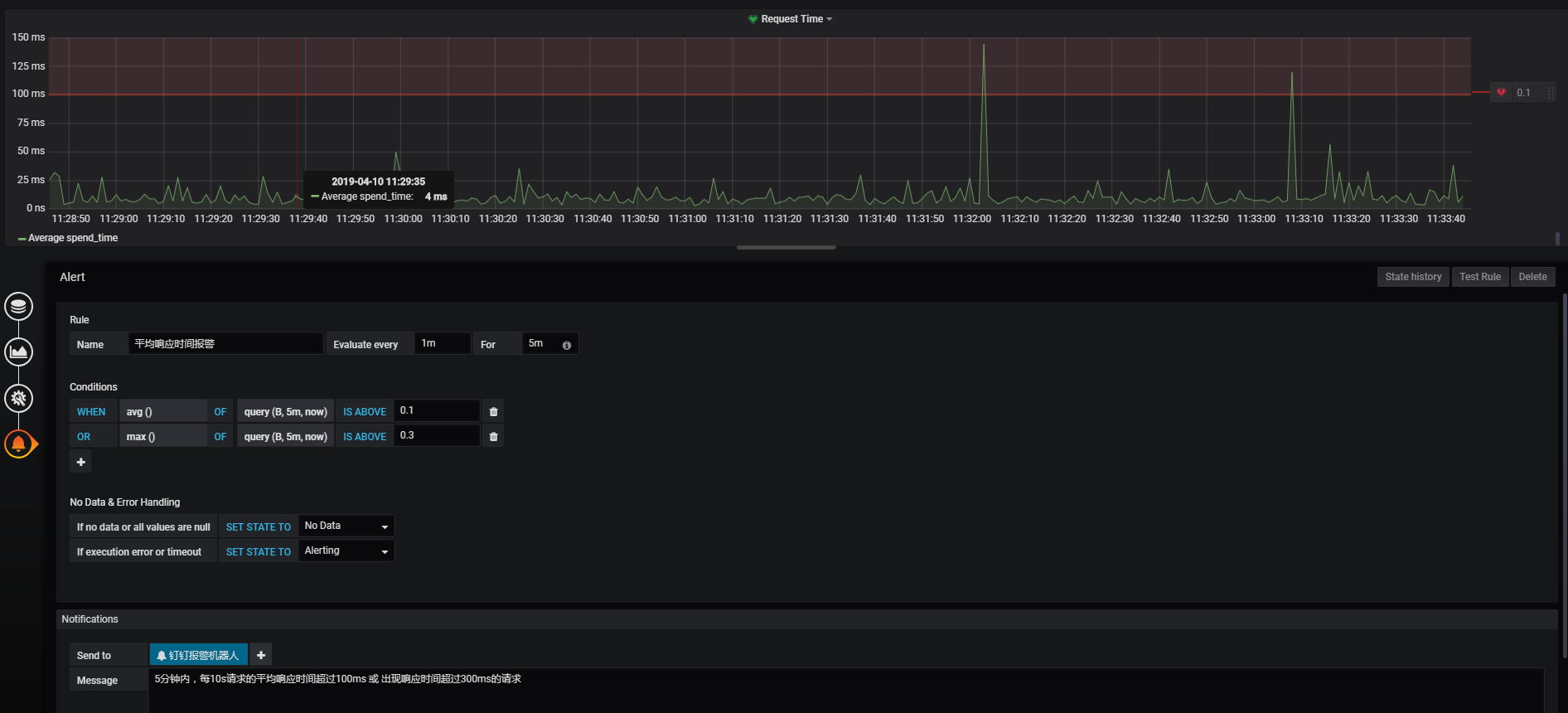Change the avg() reducer function
This screenshot has width=1568, height=713.
point(162,411)
